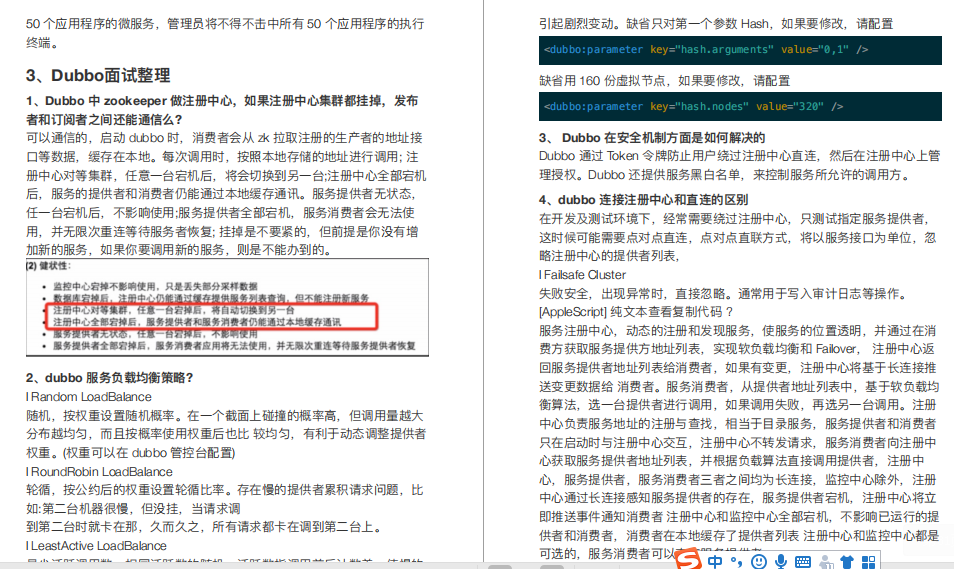Click the bullet "注册中心全部宕掉后" in the image
The width and height of the screenshot is (954, 569).
point(197,322)
